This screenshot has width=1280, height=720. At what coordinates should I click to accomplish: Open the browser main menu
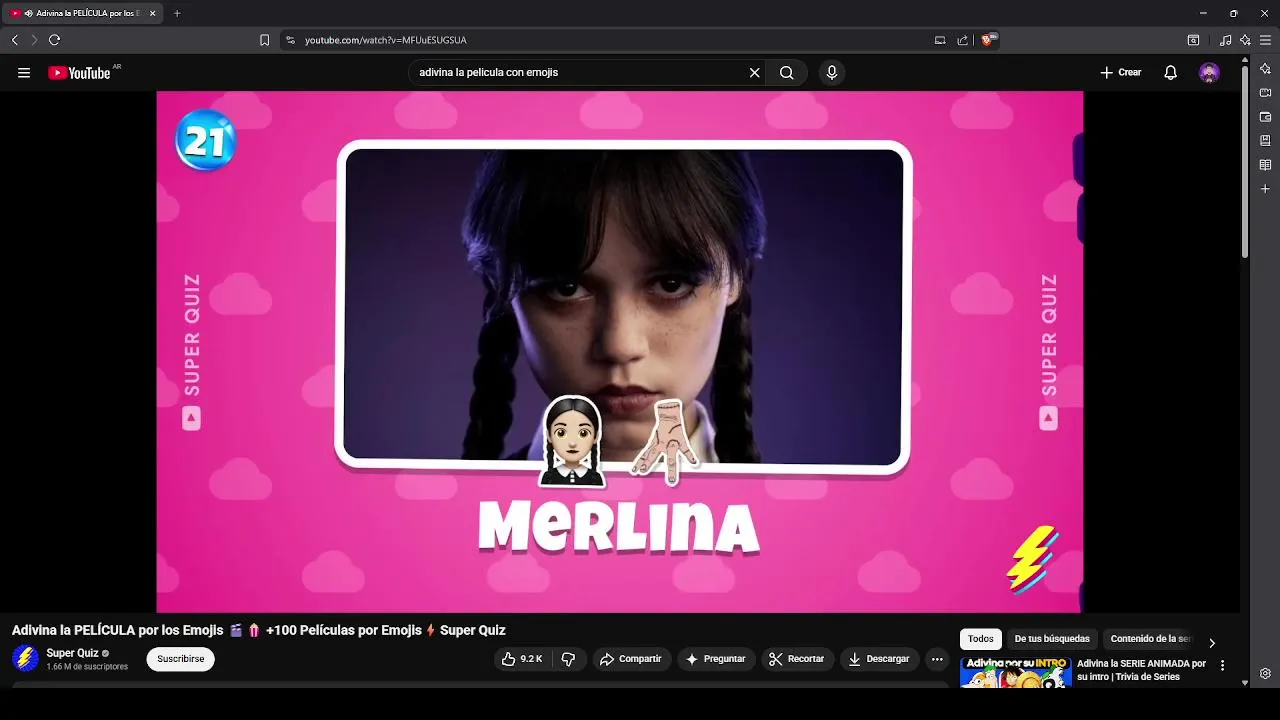(x=1265, y=40)
